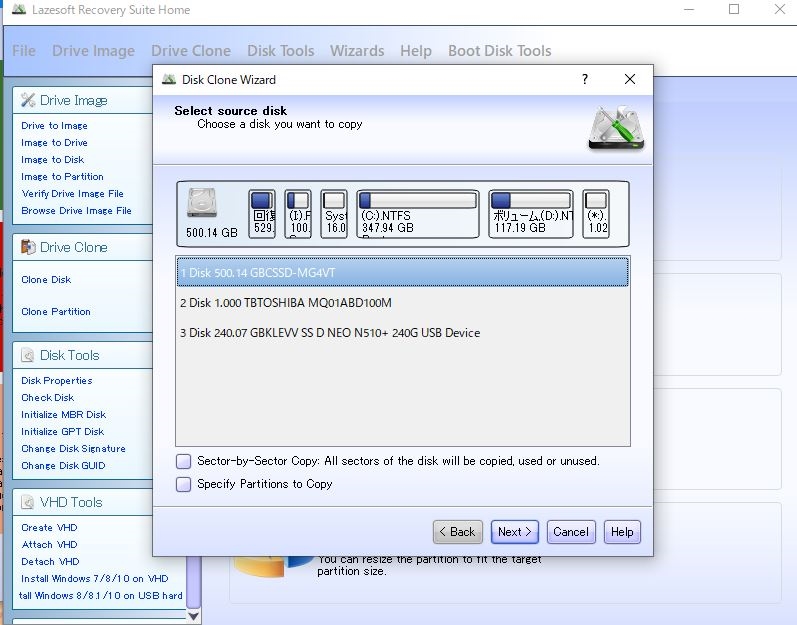Open the File menu
Screen dimensions: 797x625
tap(24, 51)
